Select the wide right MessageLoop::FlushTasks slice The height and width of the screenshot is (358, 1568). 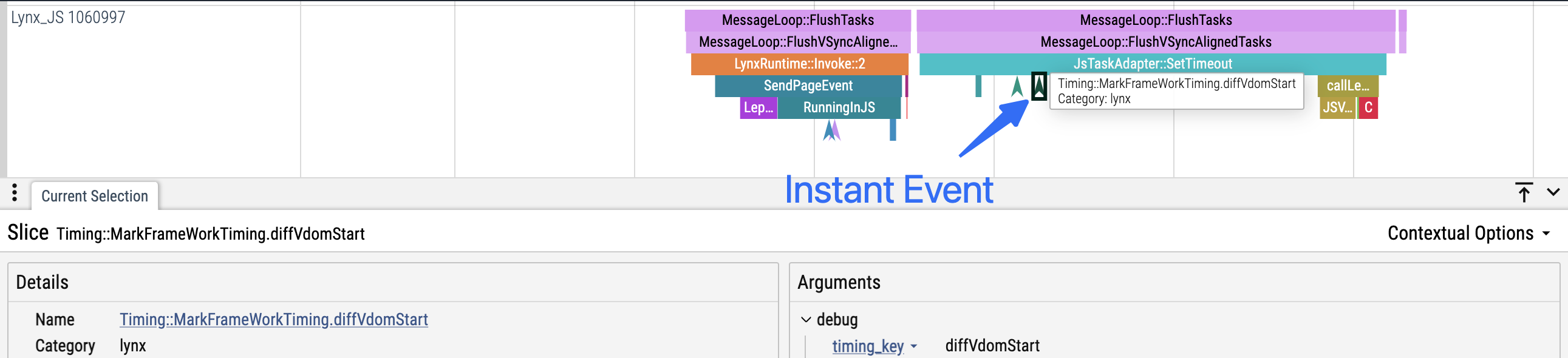pyautogui.click(x=1155, y=20)
